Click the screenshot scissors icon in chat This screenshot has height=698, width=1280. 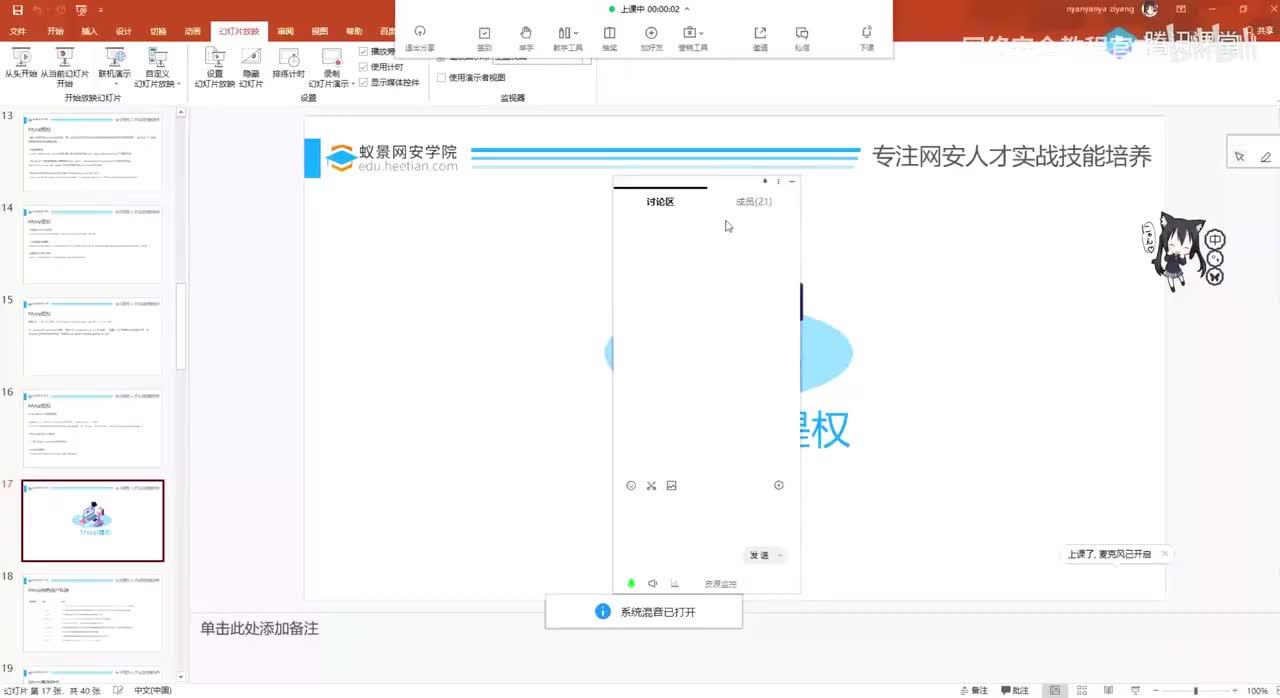(651, 486)
